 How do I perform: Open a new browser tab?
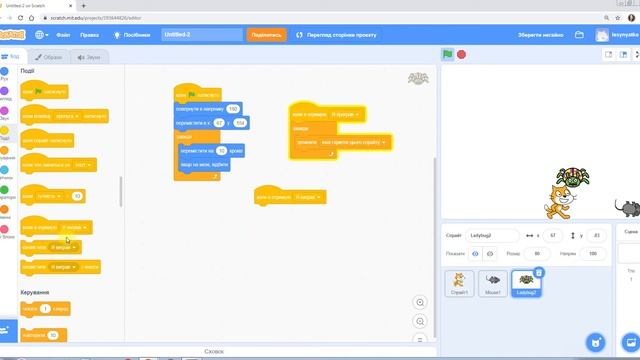(x=83, y=6)
